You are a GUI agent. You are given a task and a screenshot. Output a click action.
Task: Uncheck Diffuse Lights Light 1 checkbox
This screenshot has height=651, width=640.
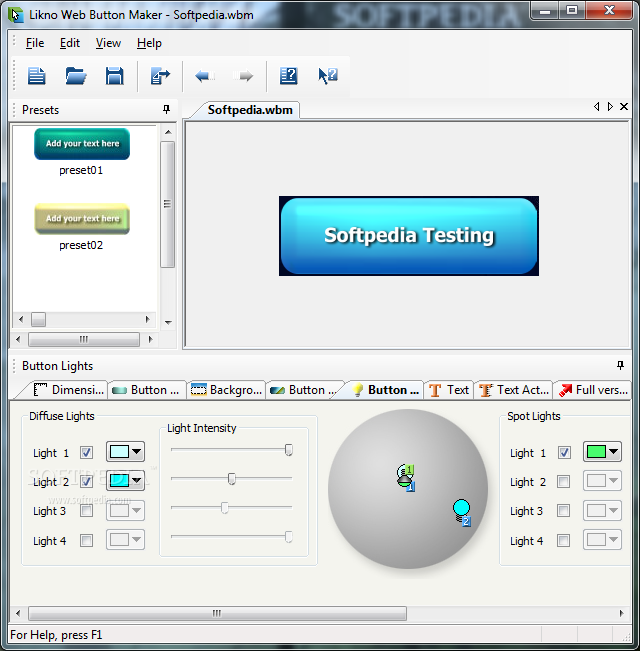coord(86,452)
